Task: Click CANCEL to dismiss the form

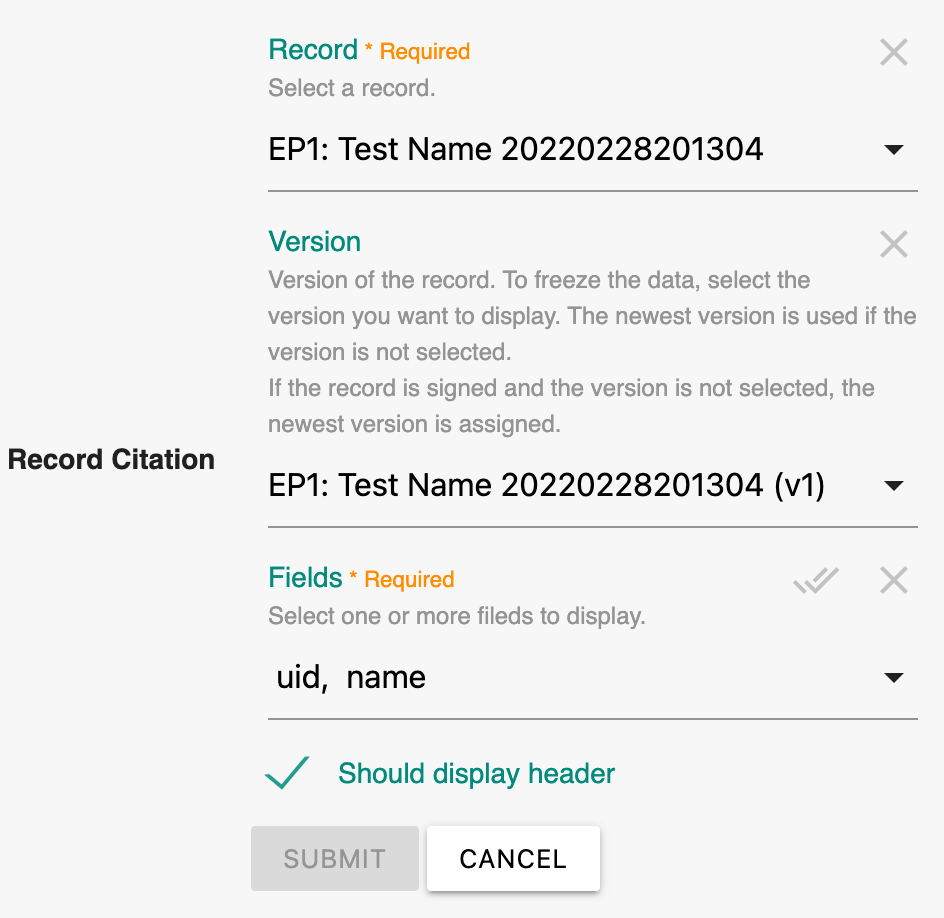Action: click(513, 858)
